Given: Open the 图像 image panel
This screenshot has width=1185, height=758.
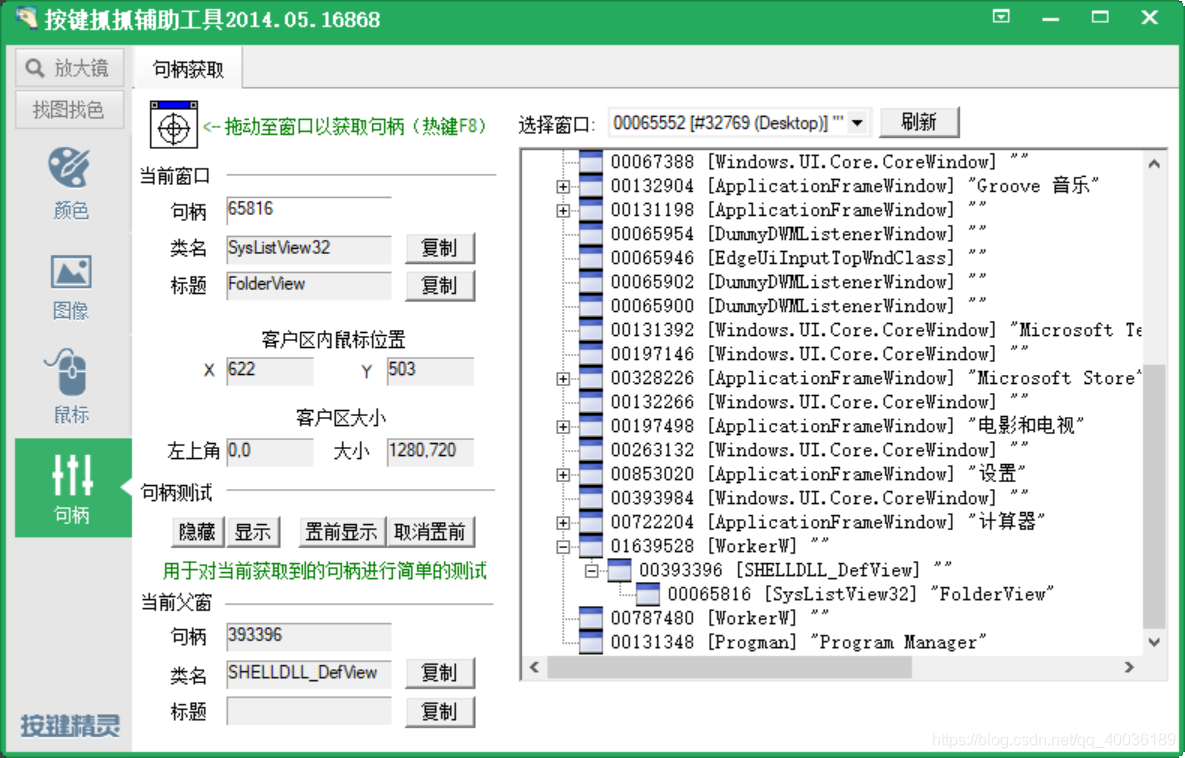Looking at the screenshot, I should click(70, 284).
